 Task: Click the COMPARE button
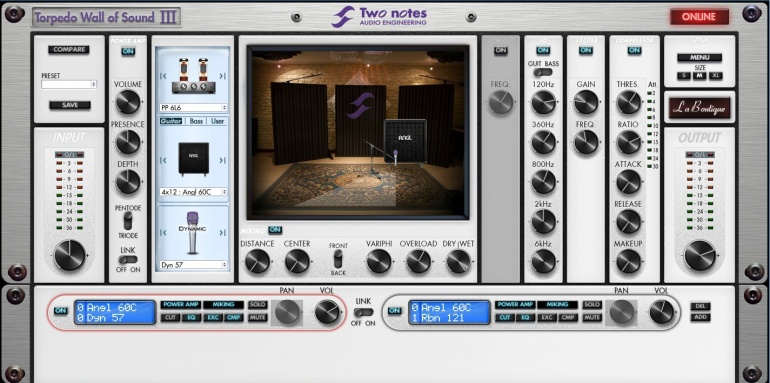pyautogui.click(x=69, y=50)
